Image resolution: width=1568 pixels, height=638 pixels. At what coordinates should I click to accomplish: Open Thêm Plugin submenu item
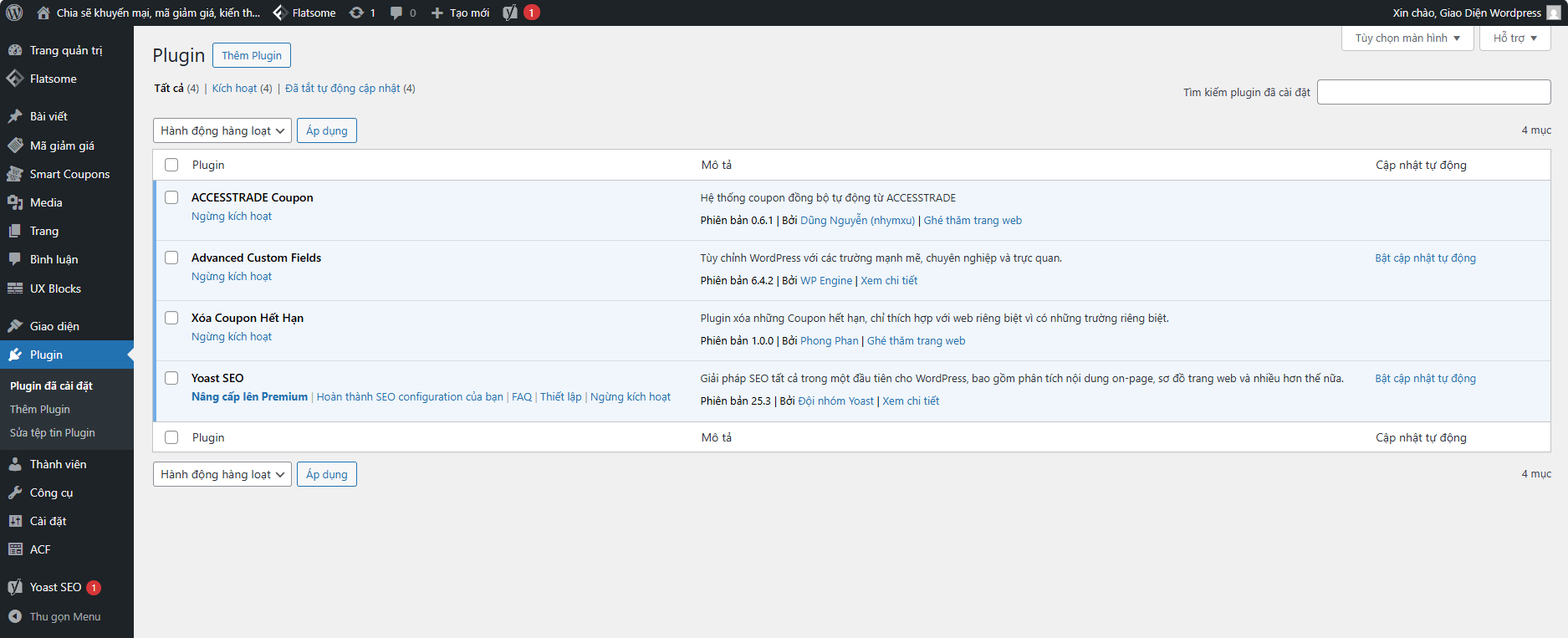(40, 409)
